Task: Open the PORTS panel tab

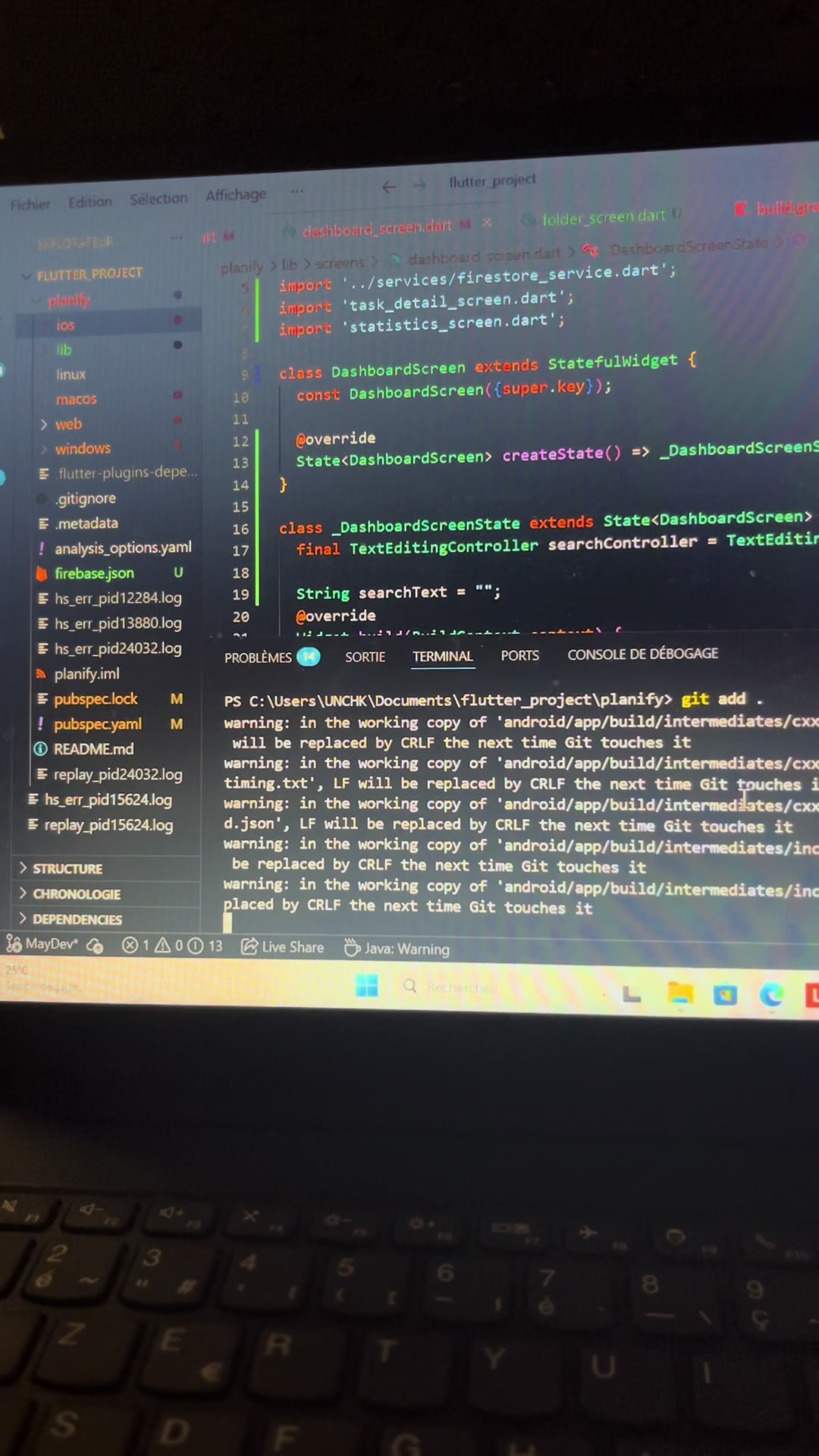Action: click(x=520, y=655)
